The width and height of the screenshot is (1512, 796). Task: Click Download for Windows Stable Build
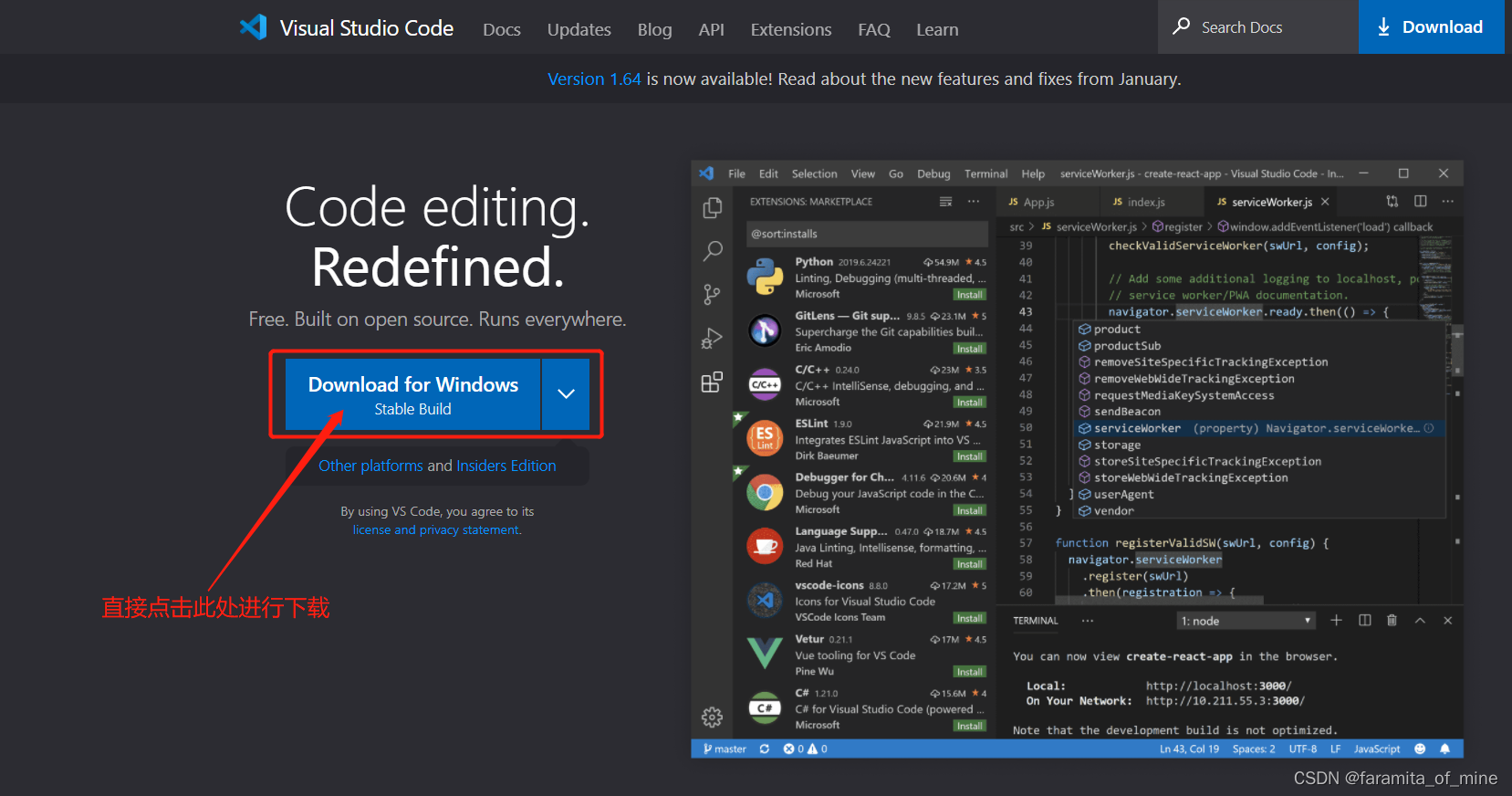[413, 394]
